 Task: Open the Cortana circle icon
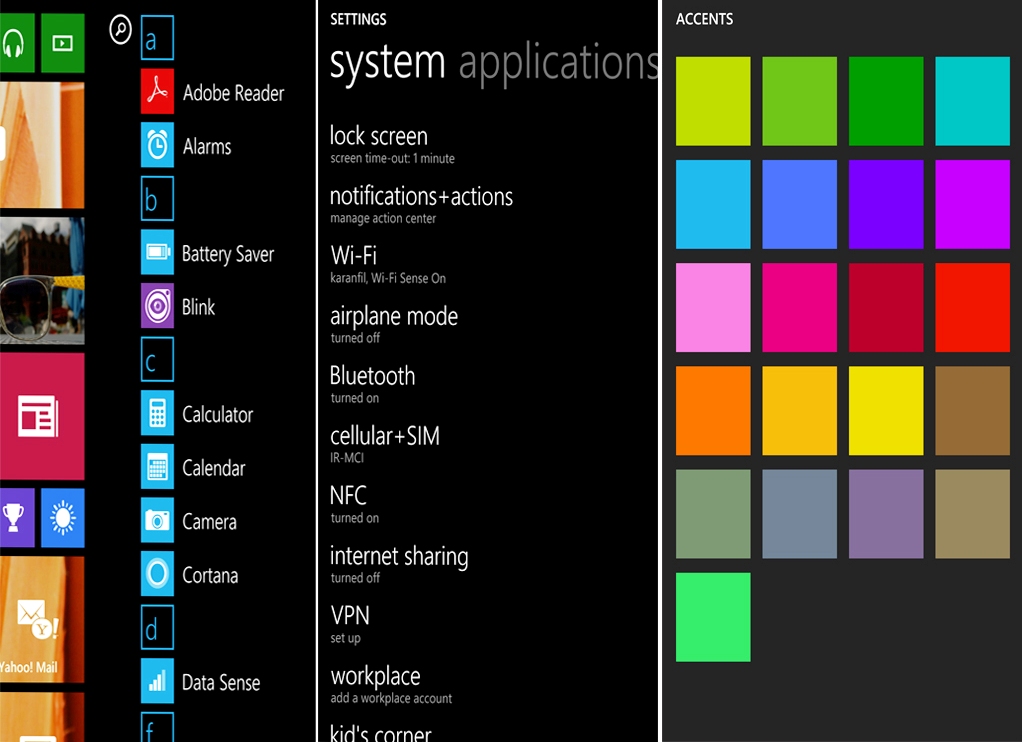pyautogui.click(x=157, y=573)
